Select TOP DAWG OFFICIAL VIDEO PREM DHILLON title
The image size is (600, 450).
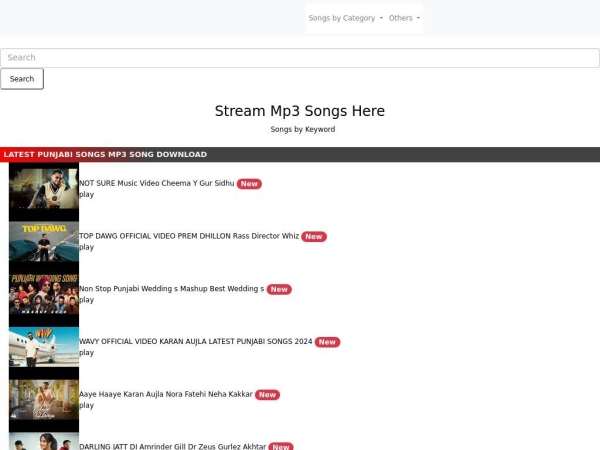tap(189, 236)
